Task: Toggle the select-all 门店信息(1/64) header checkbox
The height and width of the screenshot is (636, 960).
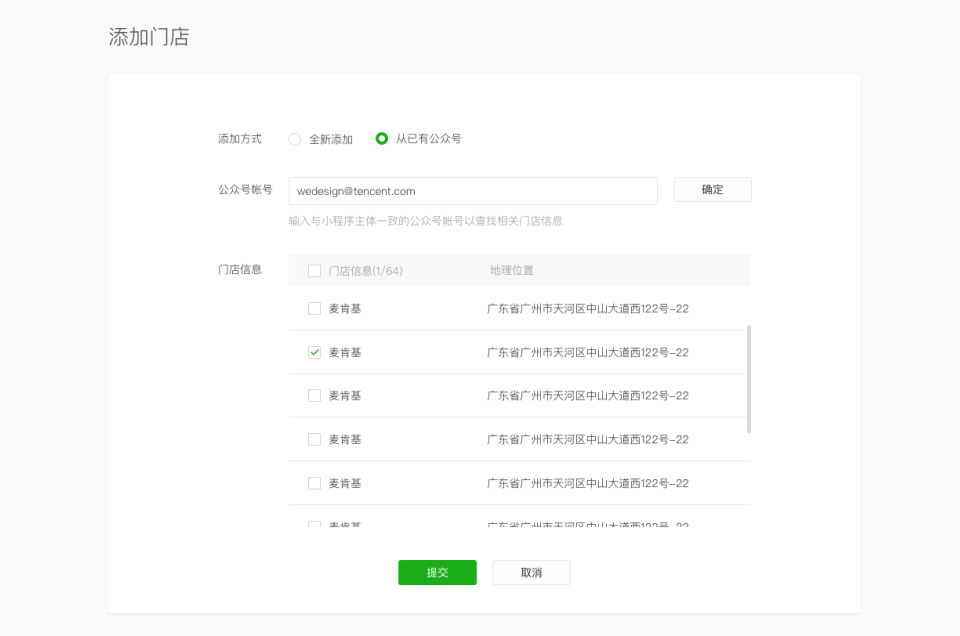Action: pyautogui.click(x=314, y=271)
